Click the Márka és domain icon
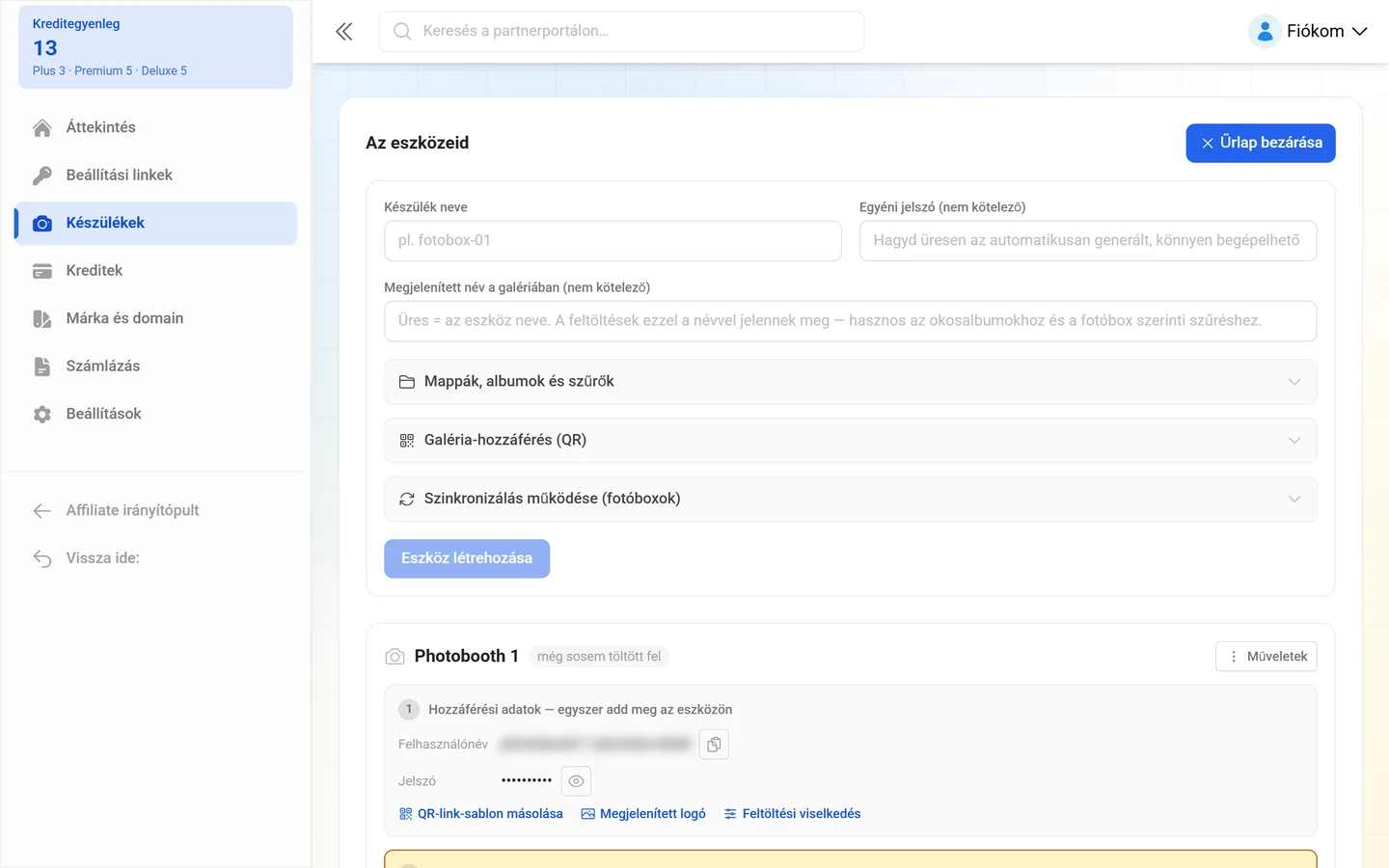 [42, 319]
